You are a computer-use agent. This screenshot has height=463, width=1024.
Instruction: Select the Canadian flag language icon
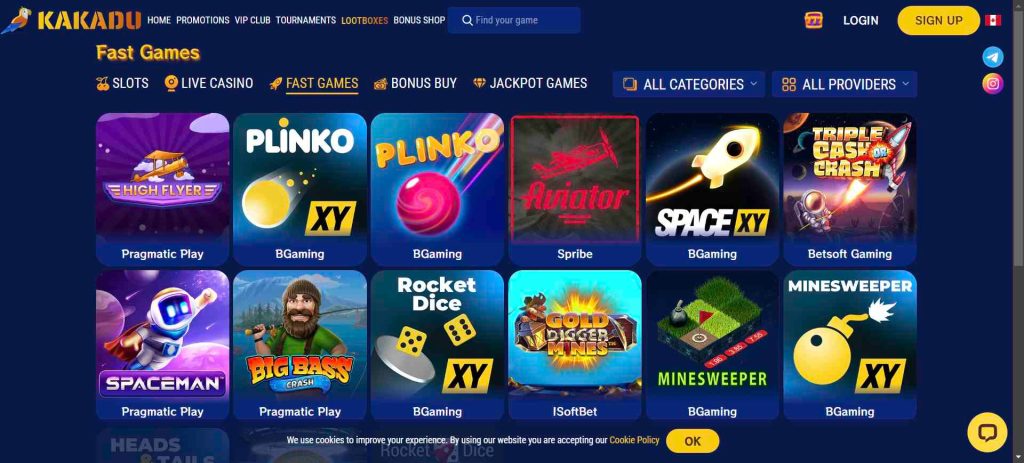pos(993,20)
